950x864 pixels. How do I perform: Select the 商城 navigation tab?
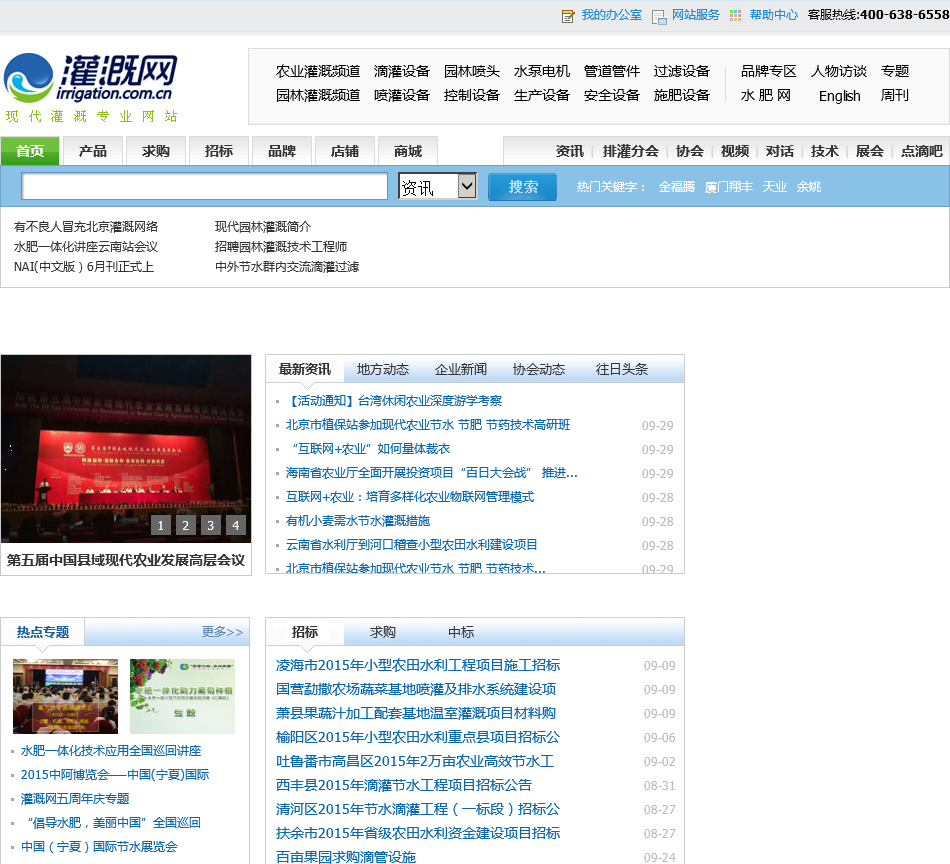408,151
